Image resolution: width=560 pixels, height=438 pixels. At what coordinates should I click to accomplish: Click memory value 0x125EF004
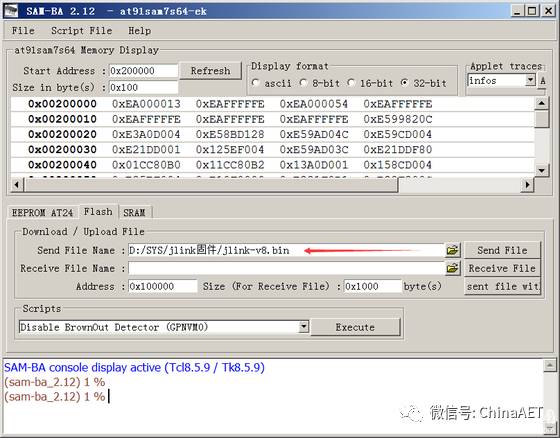230,149
